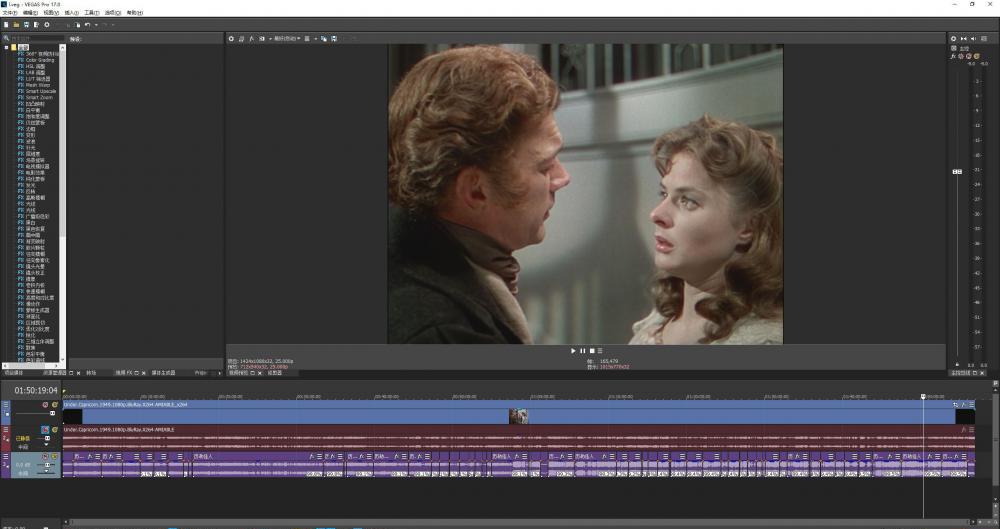Open project video properties in preview toolbar
Viewport: 1000px width, 529px height.
(x=231, y=39)
